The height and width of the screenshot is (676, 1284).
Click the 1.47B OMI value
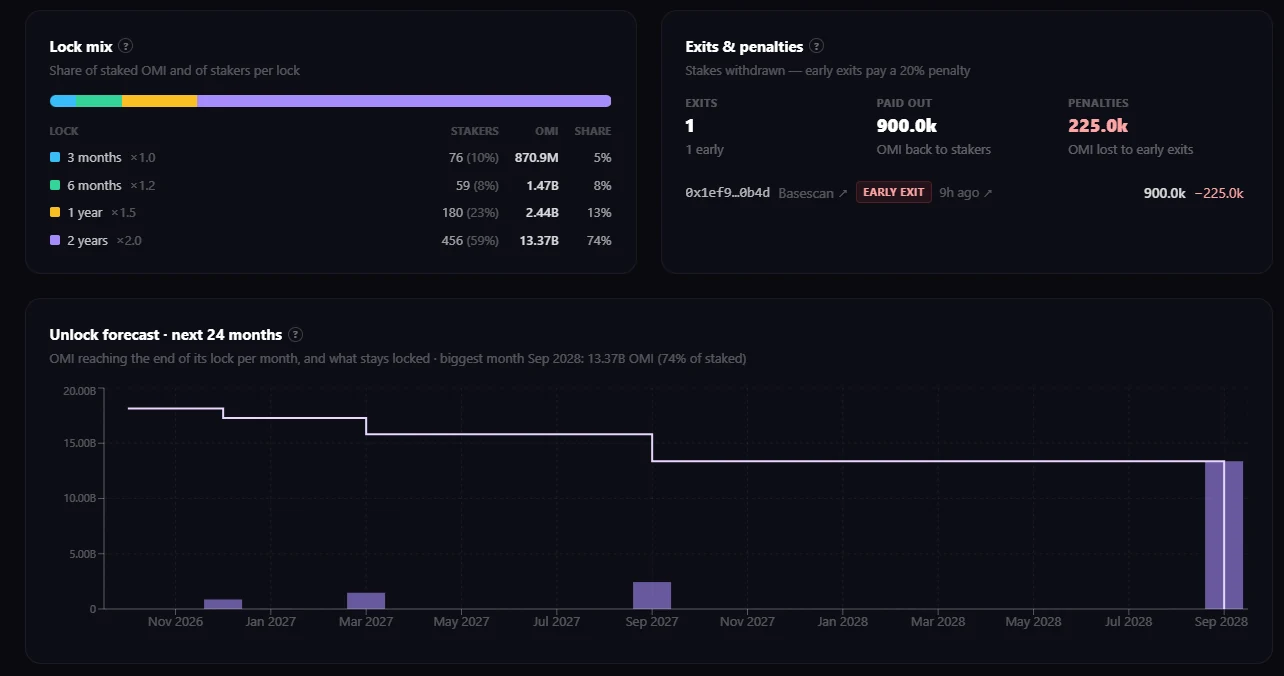(x=541, y=186)
